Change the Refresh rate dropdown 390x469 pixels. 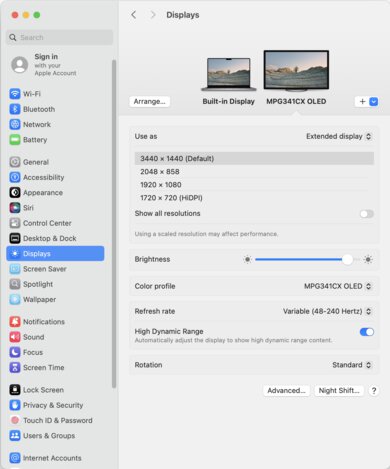(x=327, y=311)
